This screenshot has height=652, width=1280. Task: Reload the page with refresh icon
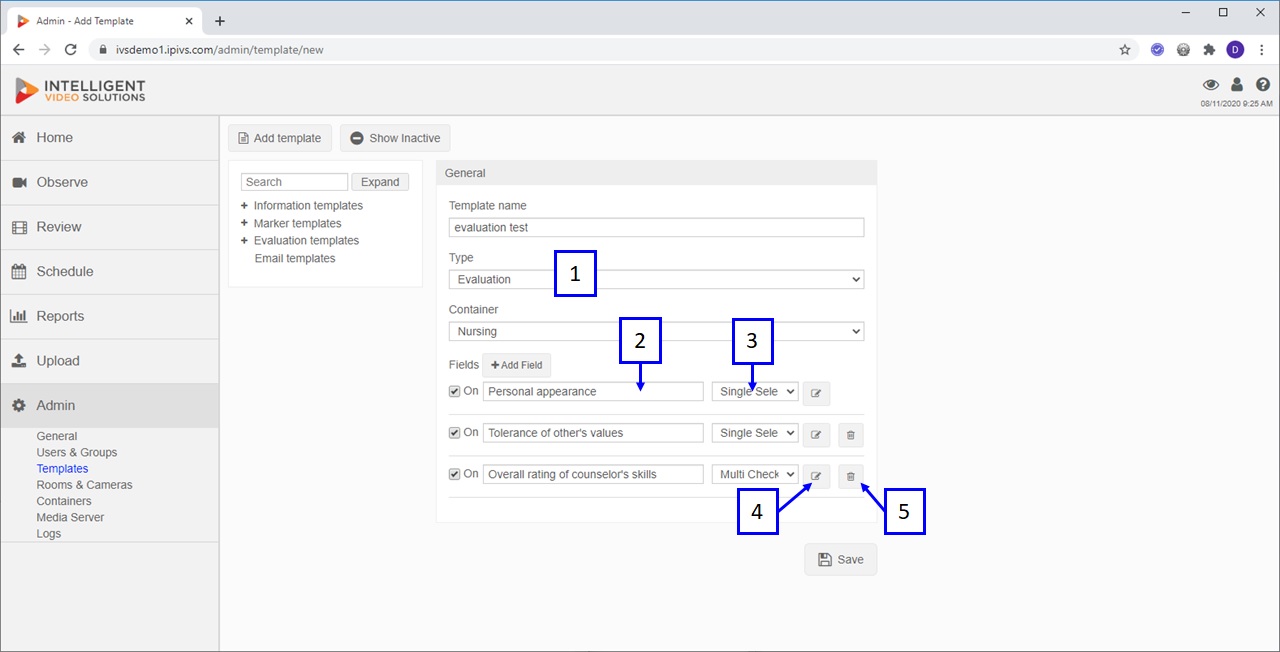coord(70,49)
